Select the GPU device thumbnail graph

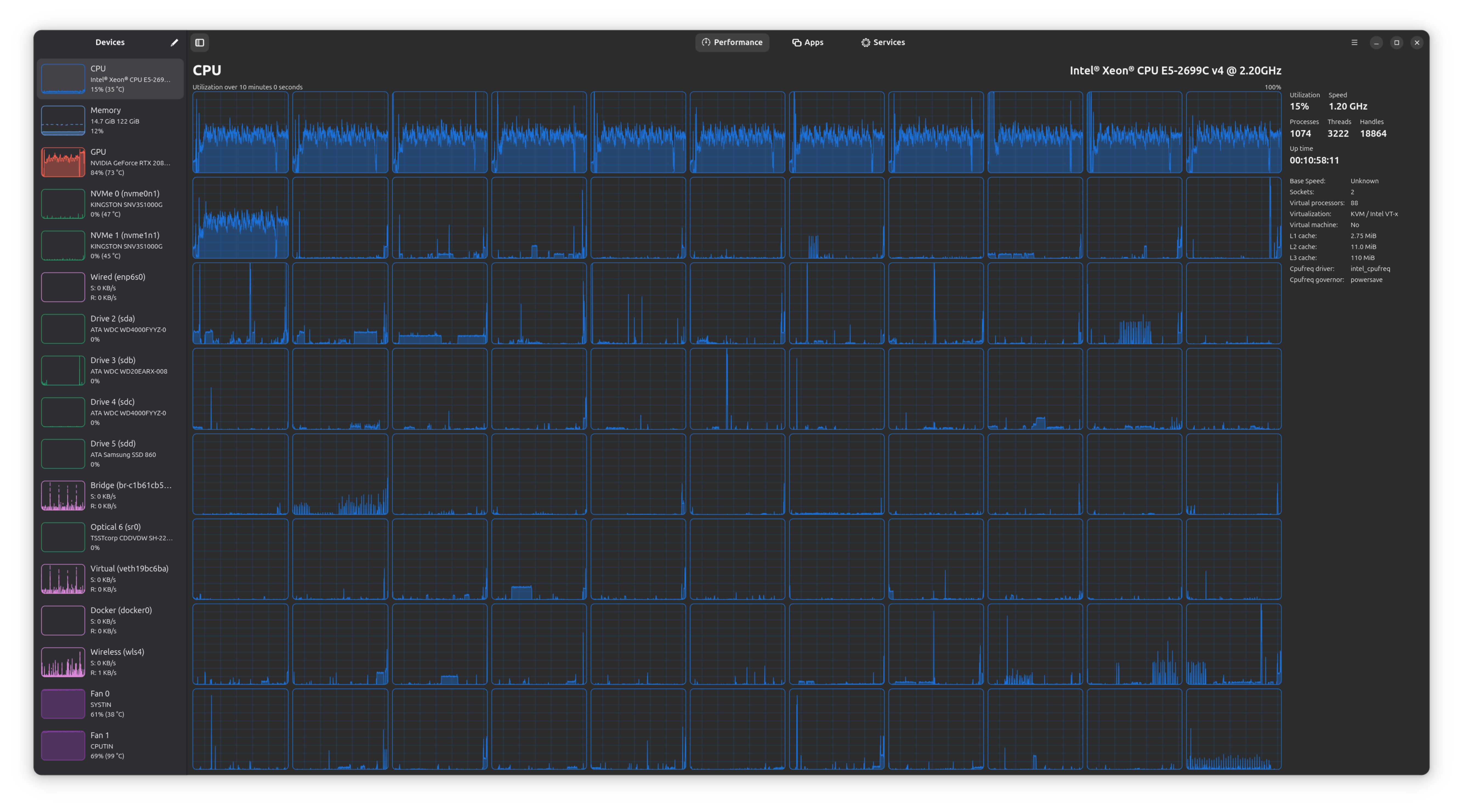tap(63, 162)
